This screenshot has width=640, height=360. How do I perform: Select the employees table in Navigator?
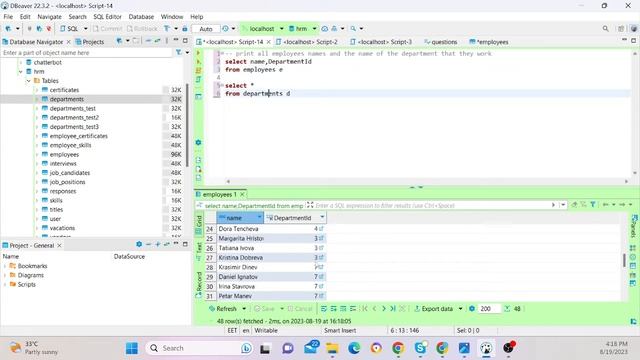64,154
